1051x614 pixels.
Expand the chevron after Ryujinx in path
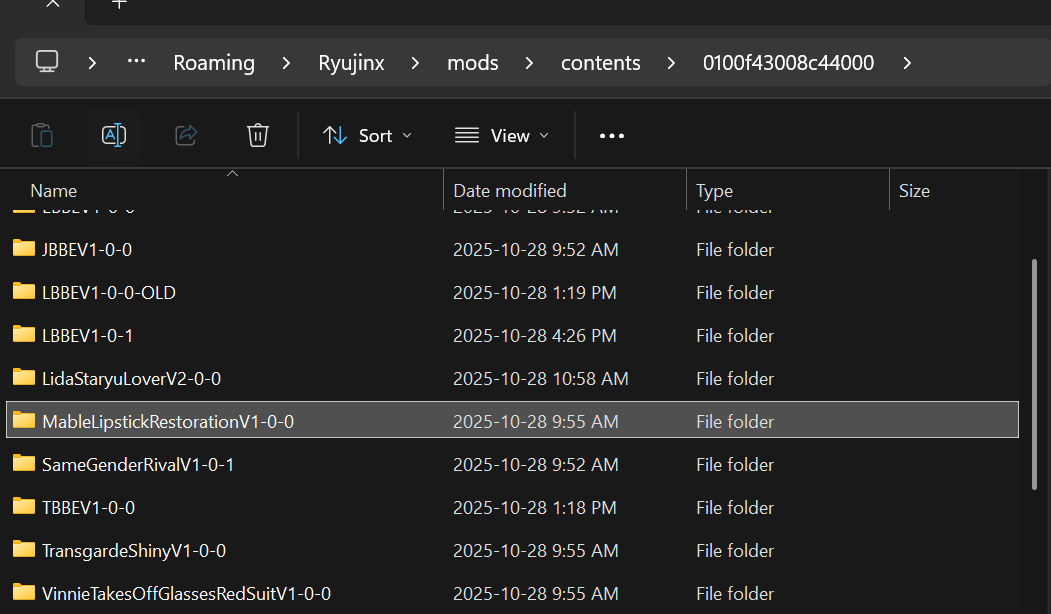coord(416,63)
